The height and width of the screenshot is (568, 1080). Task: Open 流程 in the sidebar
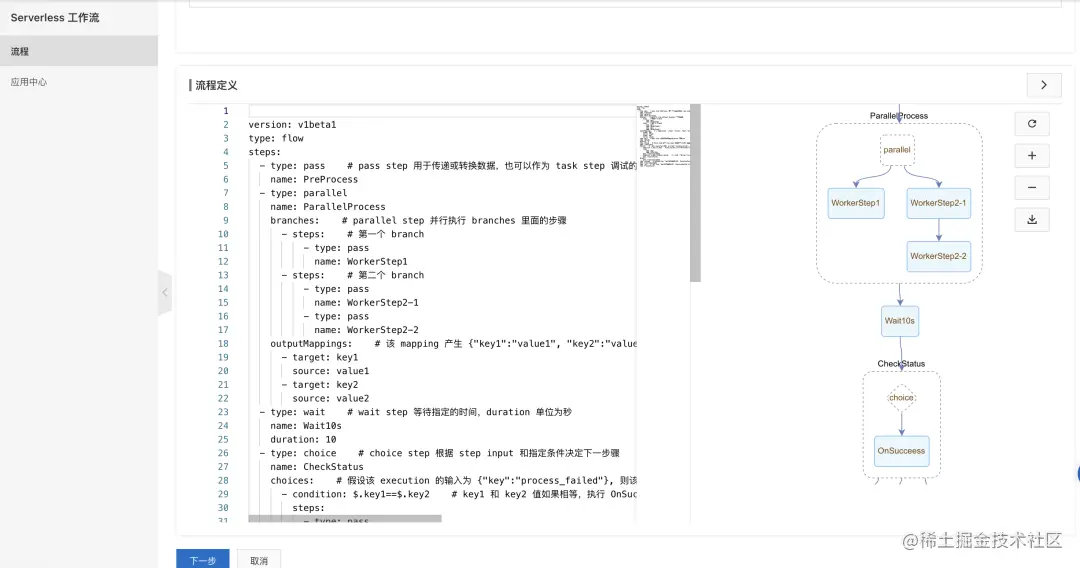79,51
